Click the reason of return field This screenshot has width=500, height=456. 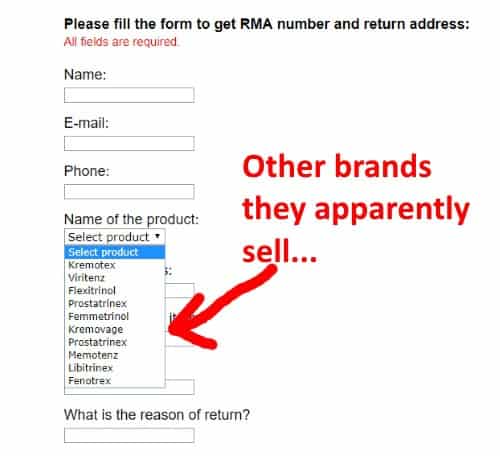pyautogui.click(x=129, y=435)
